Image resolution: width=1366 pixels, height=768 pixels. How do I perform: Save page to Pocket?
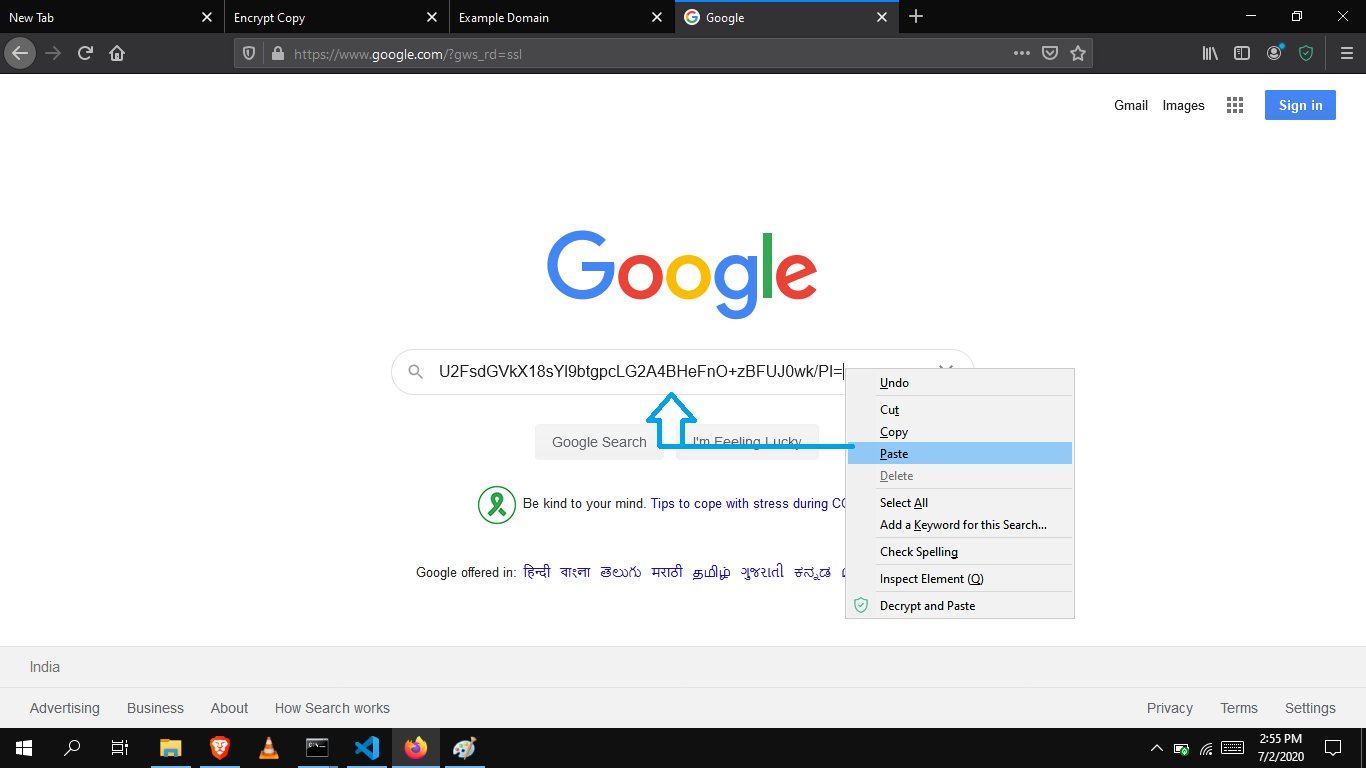[x=1050, y=53]
